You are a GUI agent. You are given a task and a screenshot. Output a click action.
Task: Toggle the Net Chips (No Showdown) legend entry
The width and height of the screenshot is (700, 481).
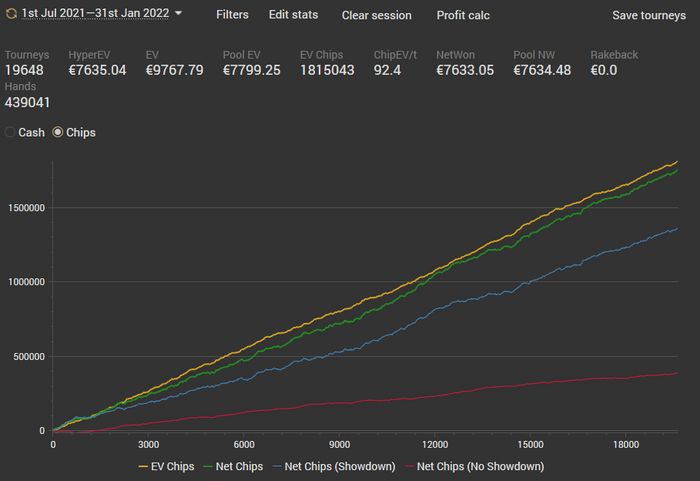point(474,466)
